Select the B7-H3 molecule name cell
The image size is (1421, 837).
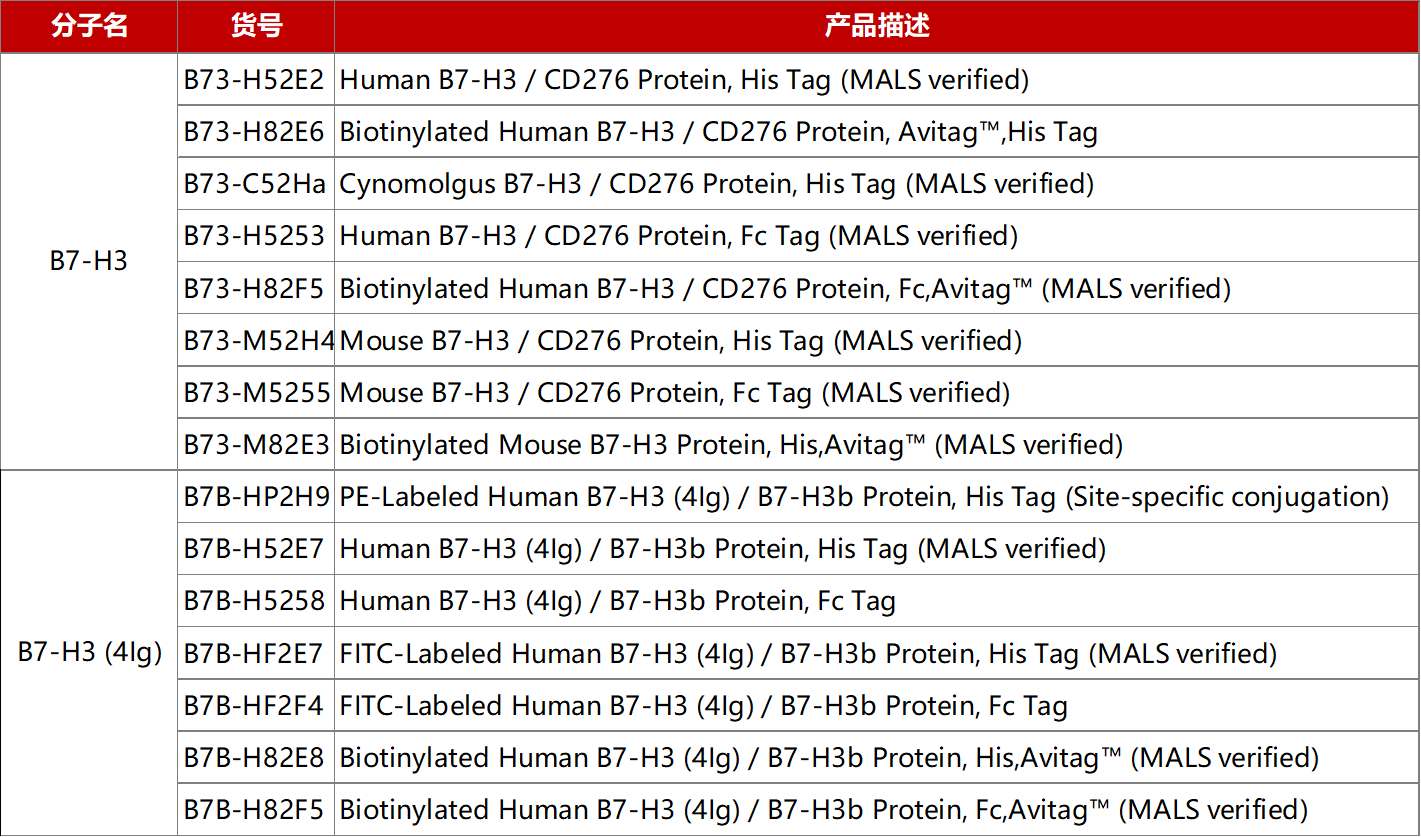tap(89, 262)
